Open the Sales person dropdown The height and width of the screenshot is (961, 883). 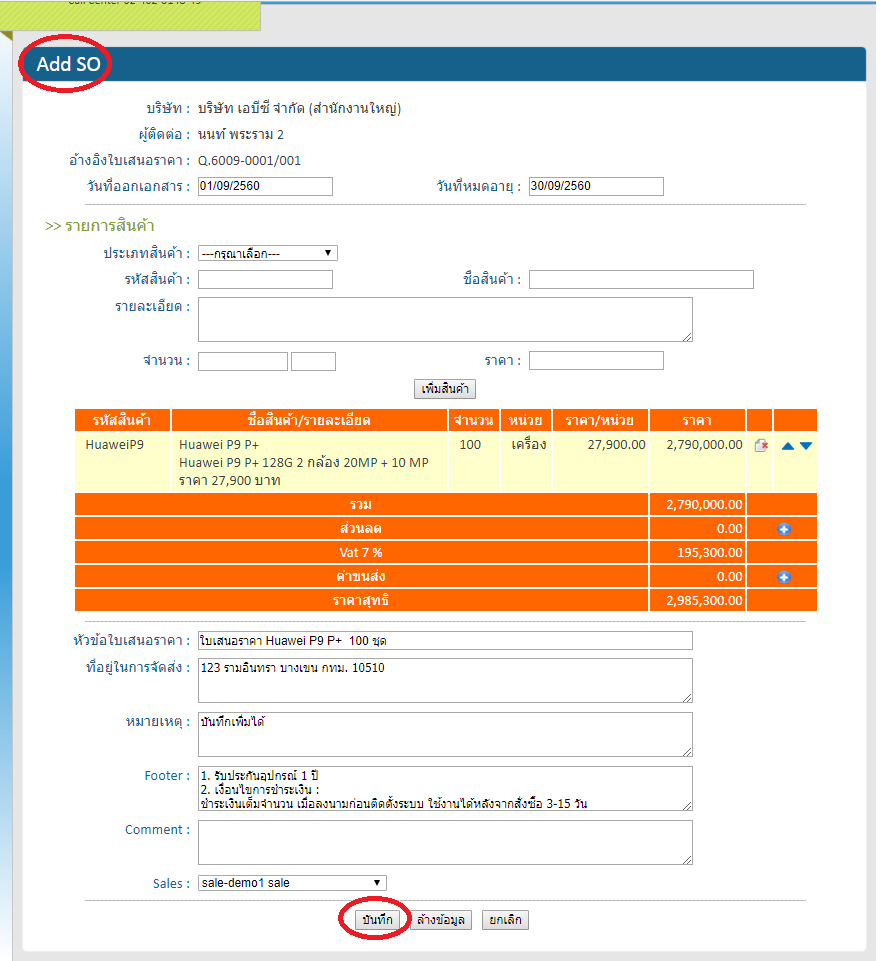[292, 883]
